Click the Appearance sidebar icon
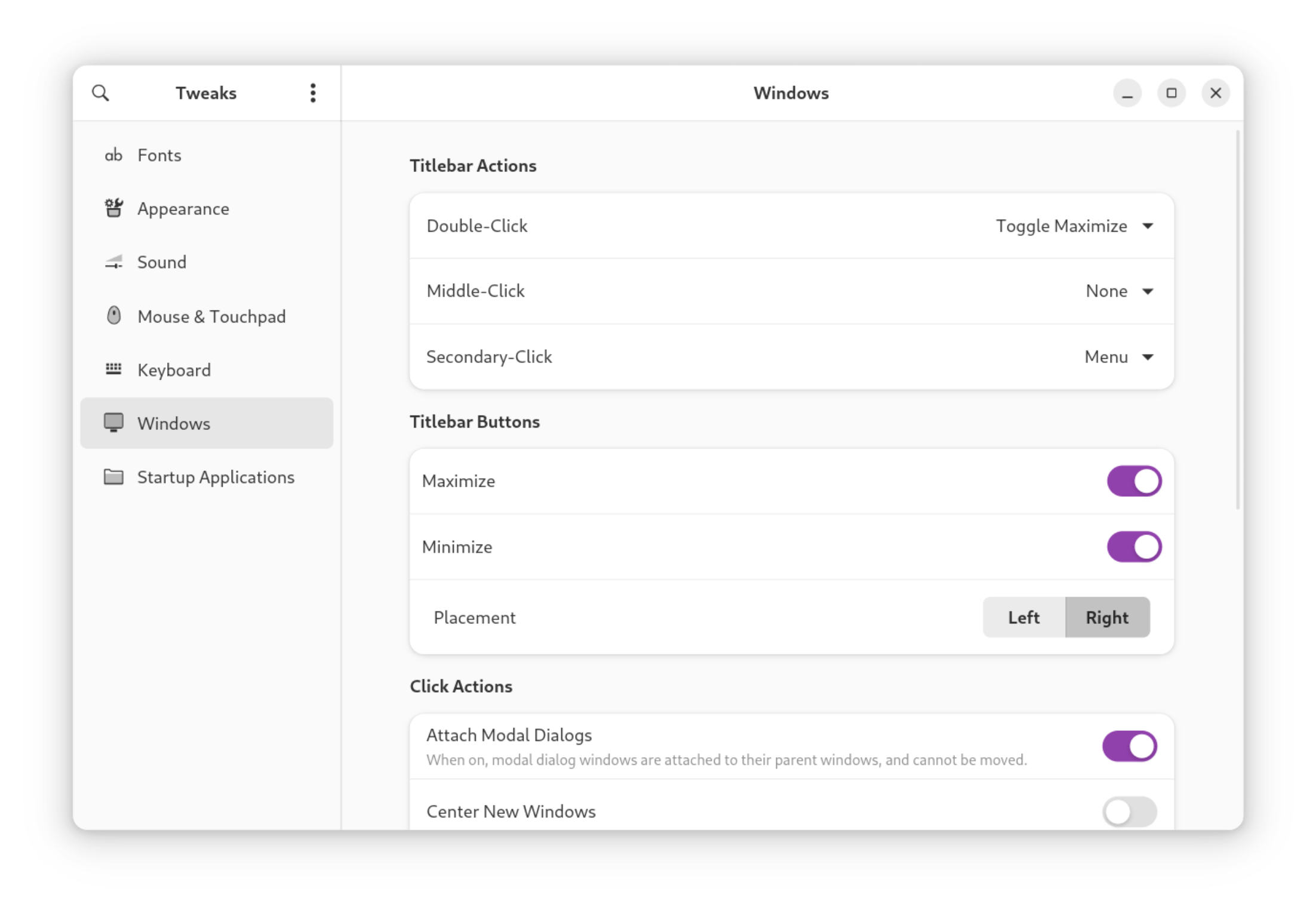The width and height of the screenshot is (1316, 910). point(113,208)
